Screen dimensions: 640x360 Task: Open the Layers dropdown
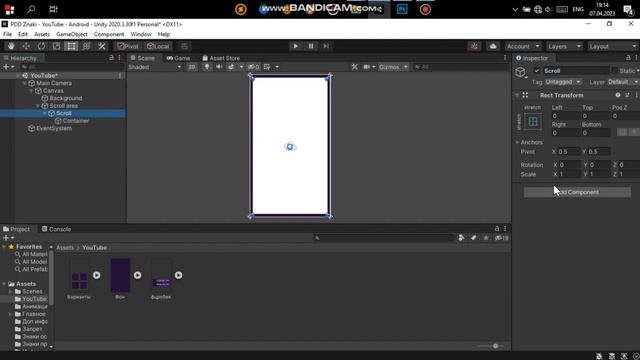(x=564, y=46)
